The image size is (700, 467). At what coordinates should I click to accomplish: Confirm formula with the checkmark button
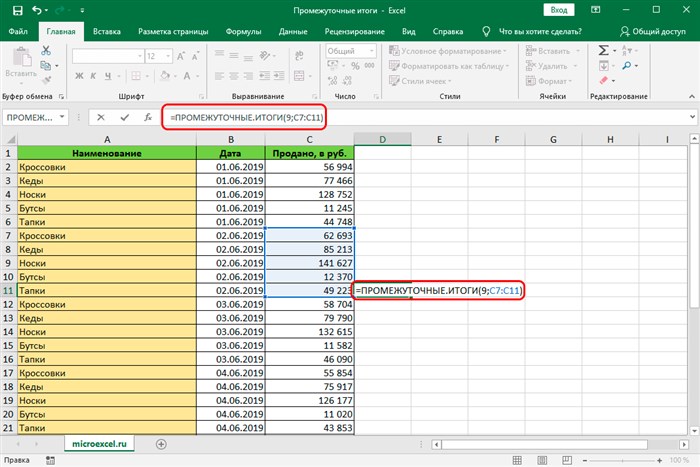click(125, 117)
